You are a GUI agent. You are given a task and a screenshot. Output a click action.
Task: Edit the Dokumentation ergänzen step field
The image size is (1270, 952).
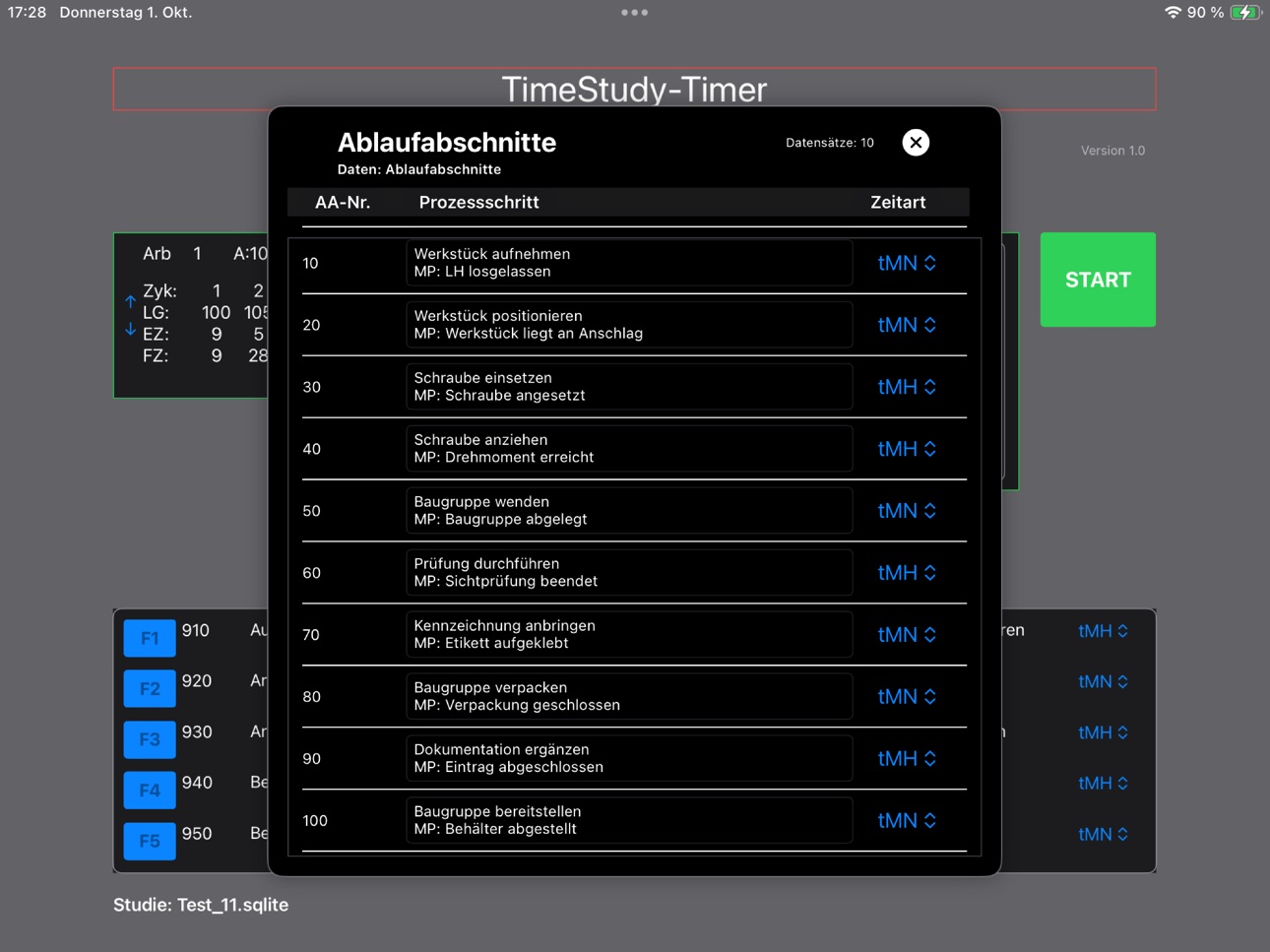(x=629, y=759)
